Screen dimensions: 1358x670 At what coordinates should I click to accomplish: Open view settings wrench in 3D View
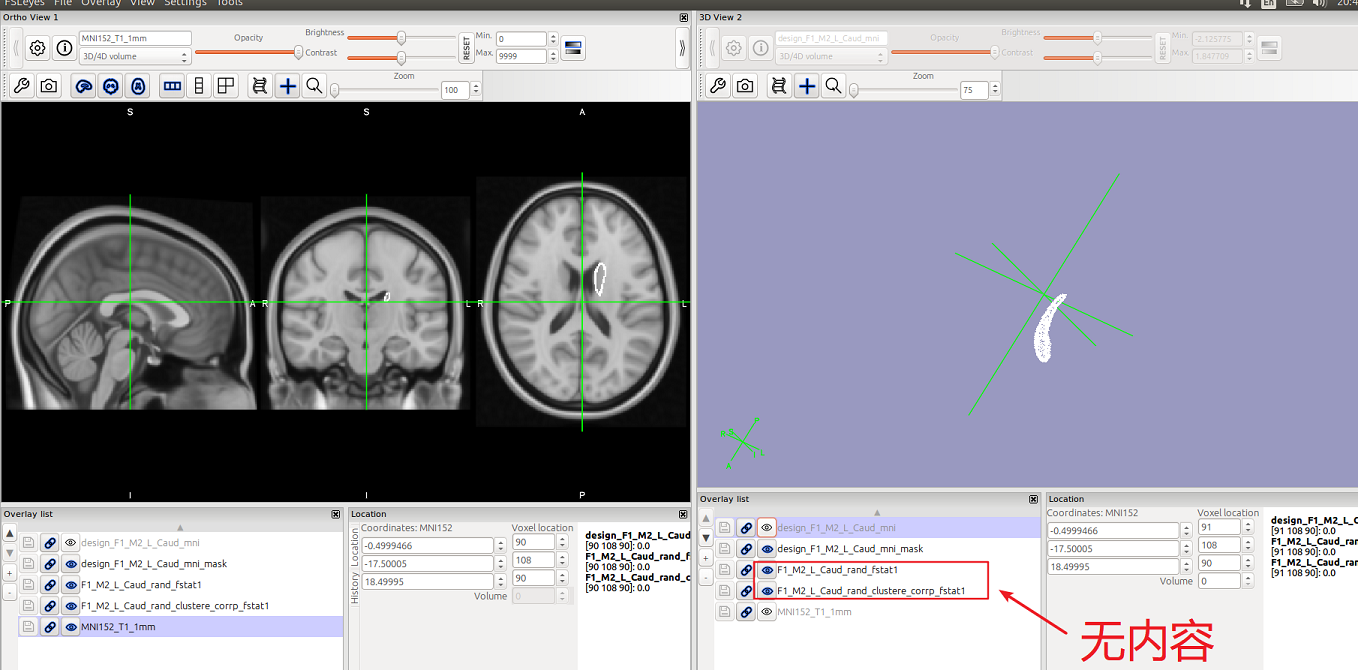718,87
